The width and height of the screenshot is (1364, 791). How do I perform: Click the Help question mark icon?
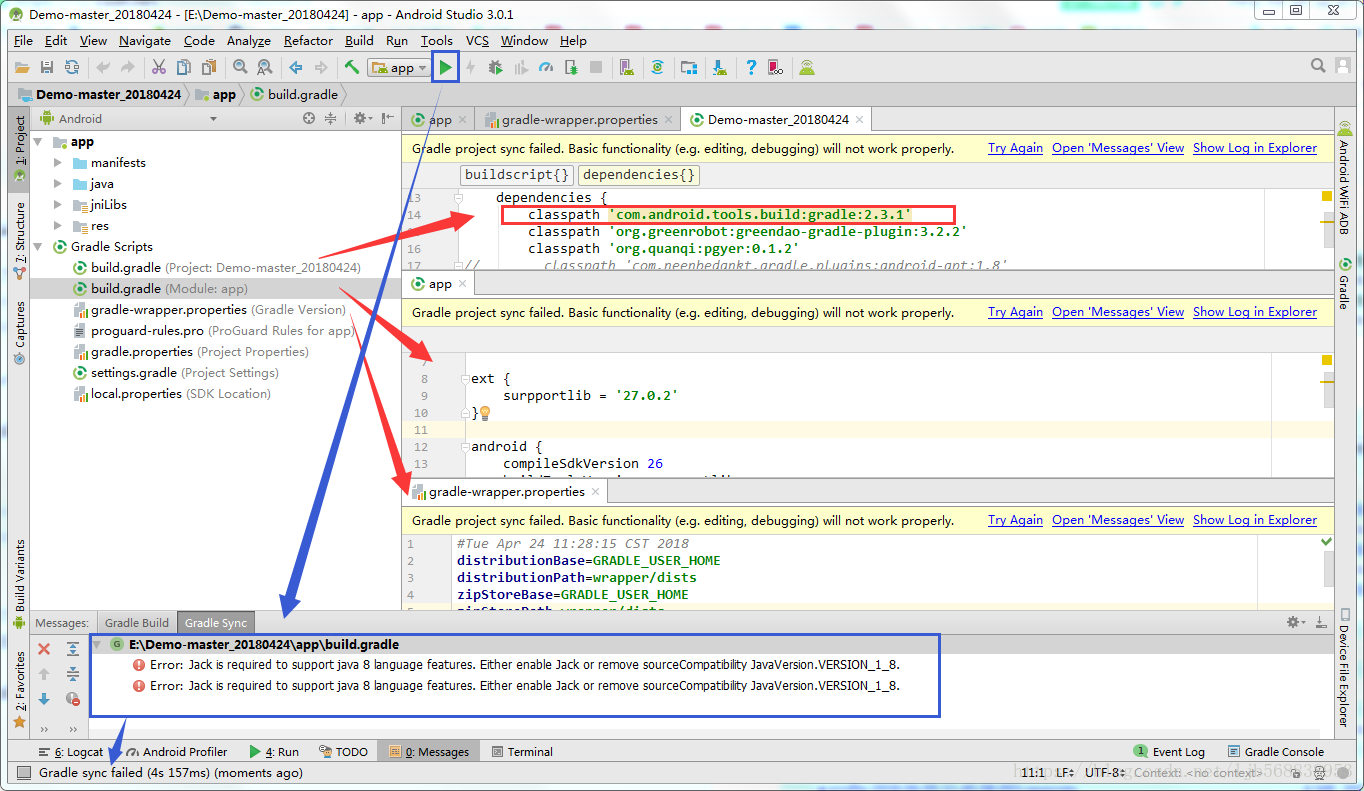(751, 67)
